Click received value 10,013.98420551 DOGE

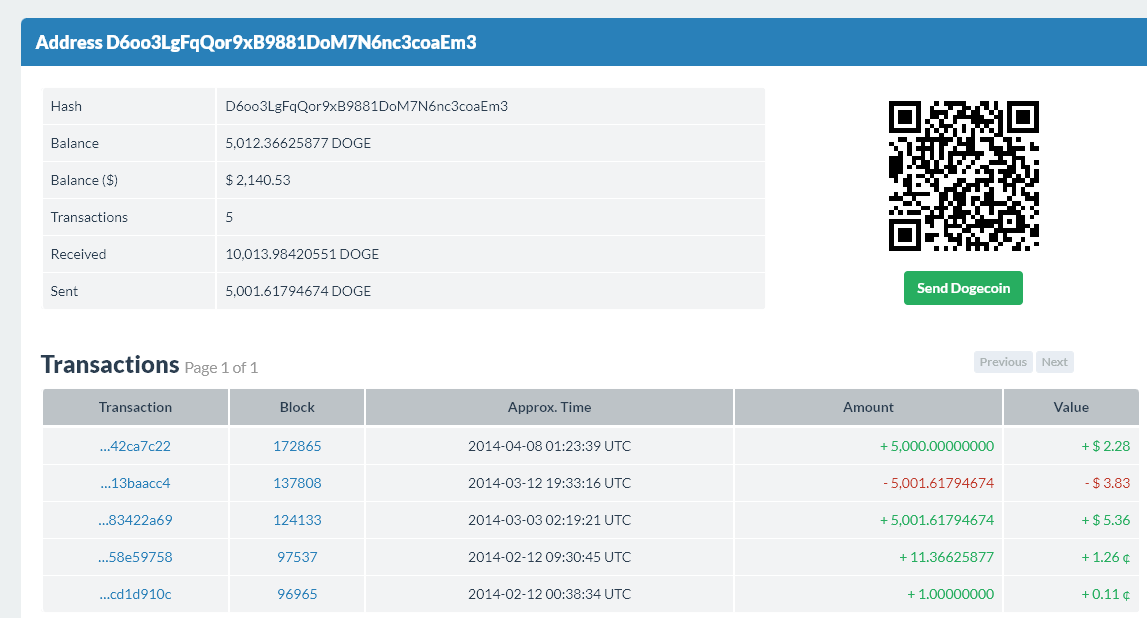pos(302,254)
